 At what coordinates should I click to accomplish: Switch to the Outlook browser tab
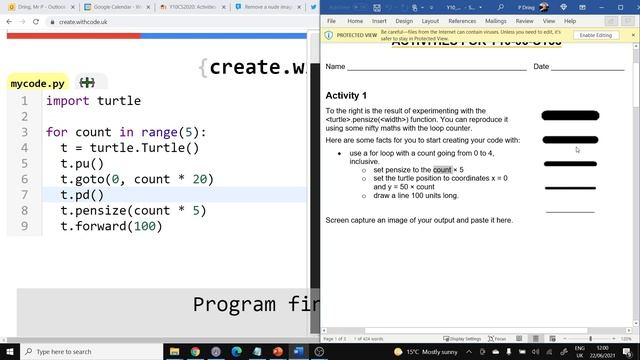41,7
